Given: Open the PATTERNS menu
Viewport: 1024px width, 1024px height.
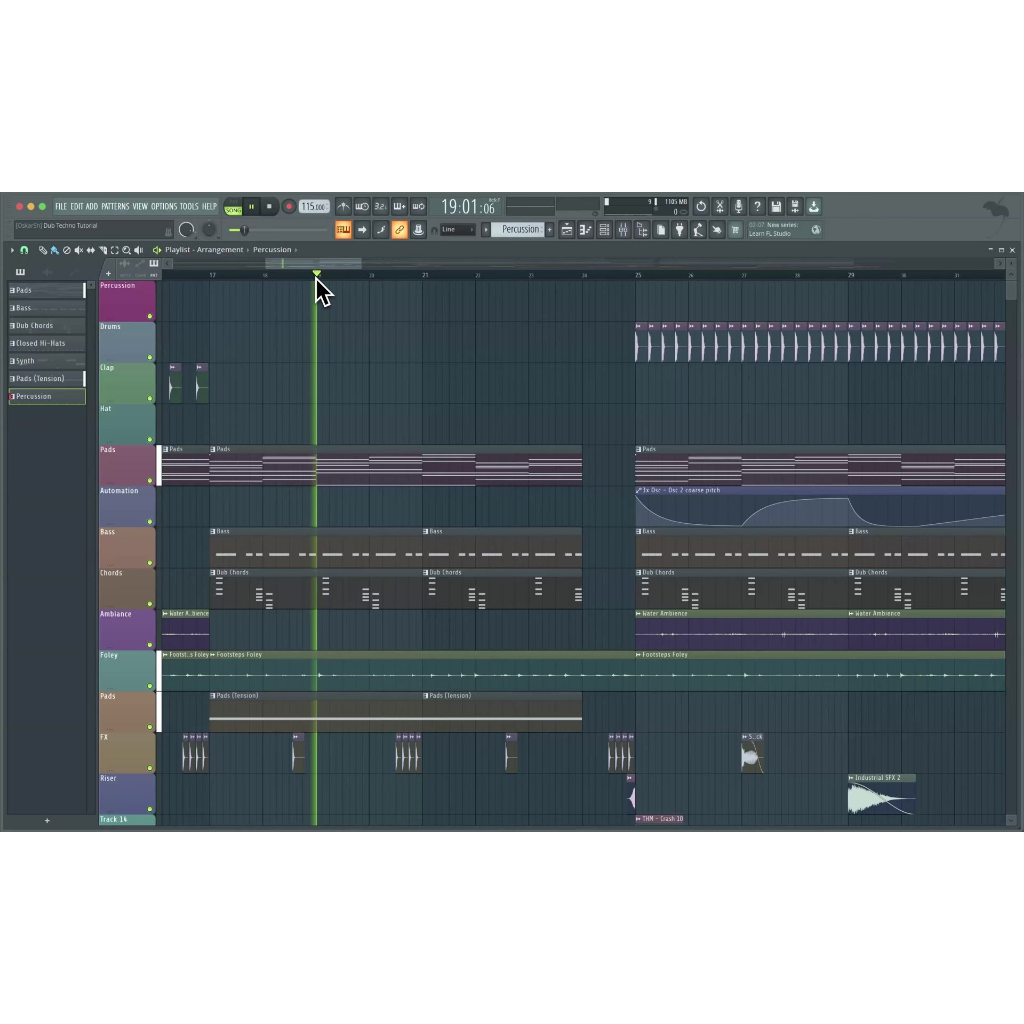Looking at the screenshot, I should (115, 207).
